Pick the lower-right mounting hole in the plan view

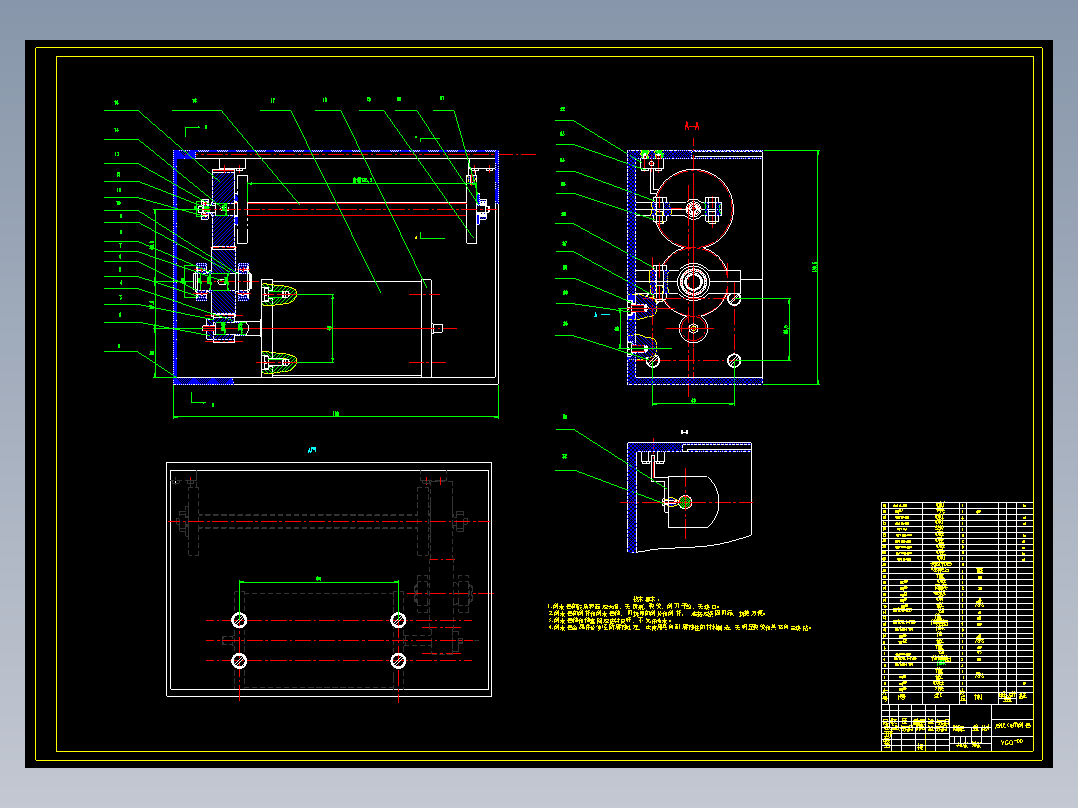(x=398, y=661)
